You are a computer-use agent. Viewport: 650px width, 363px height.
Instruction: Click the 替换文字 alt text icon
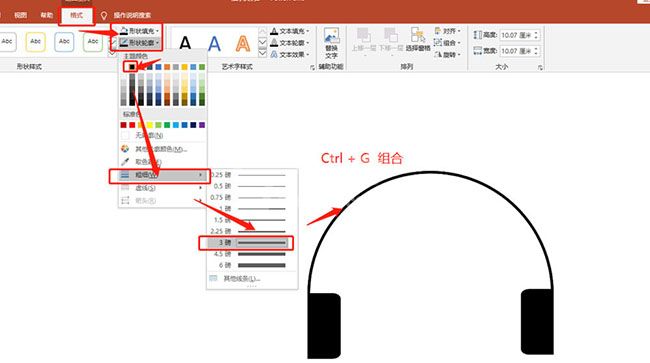point(331,43)
